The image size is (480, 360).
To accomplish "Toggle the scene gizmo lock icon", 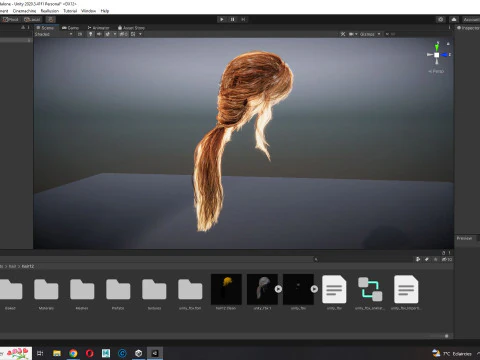I will coord(448,43).
